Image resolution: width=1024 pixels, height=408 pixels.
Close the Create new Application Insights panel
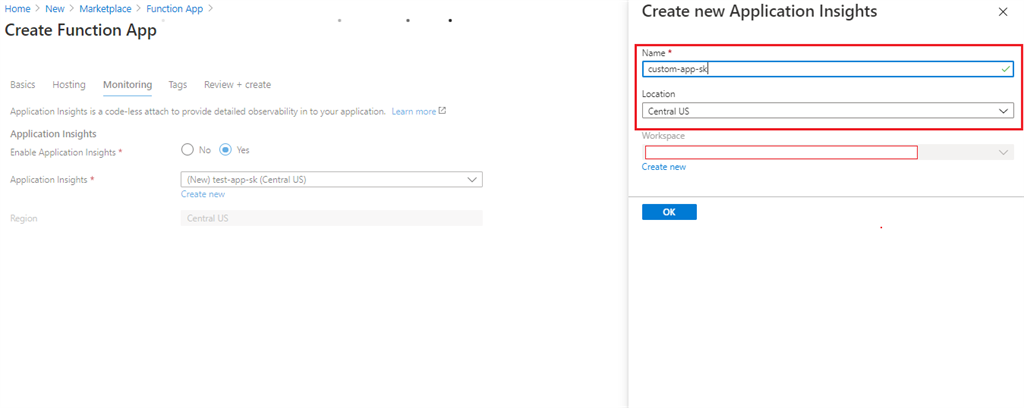click(x=1003, y=12)
